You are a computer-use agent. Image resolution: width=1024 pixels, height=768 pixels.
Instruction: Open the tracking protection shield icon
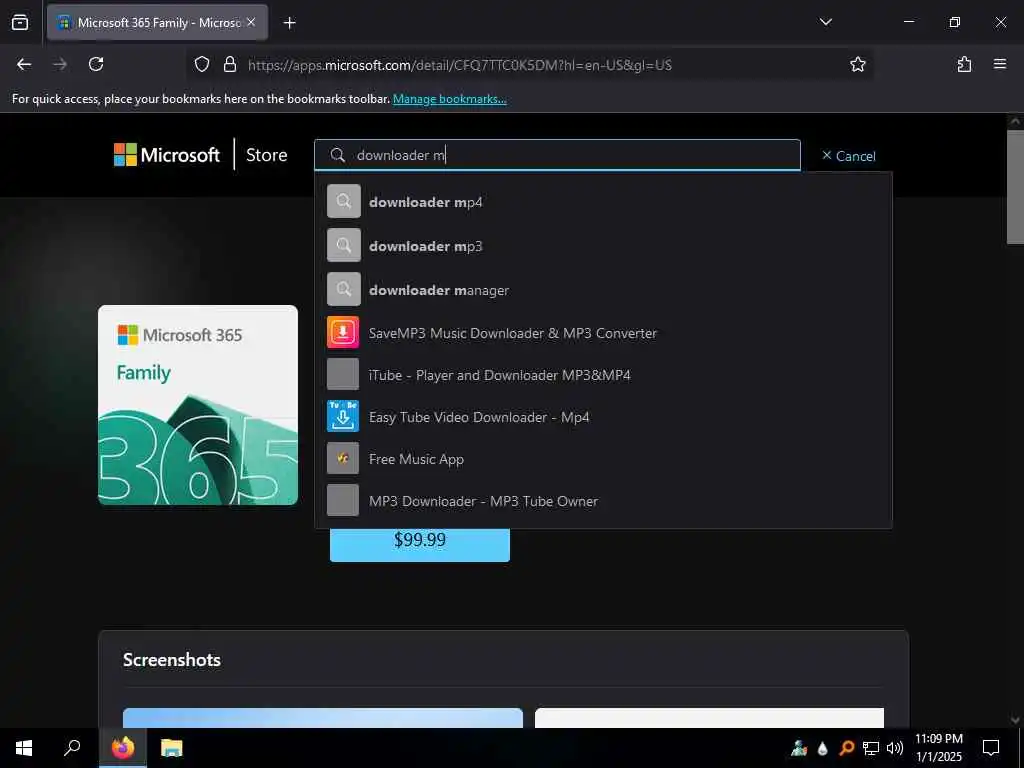pos(202,64)
